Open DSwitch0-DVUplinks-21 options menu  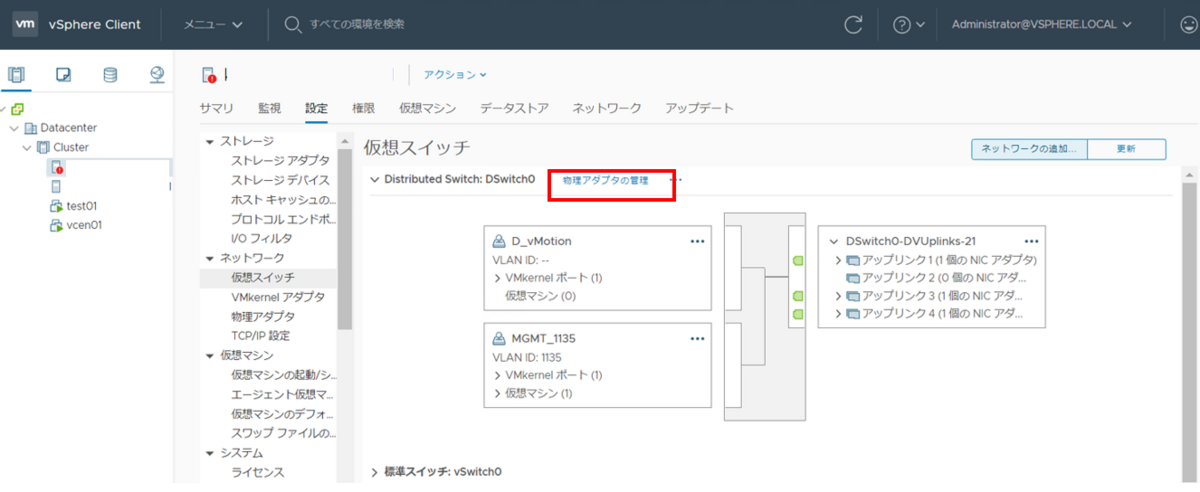point(1031,241)
